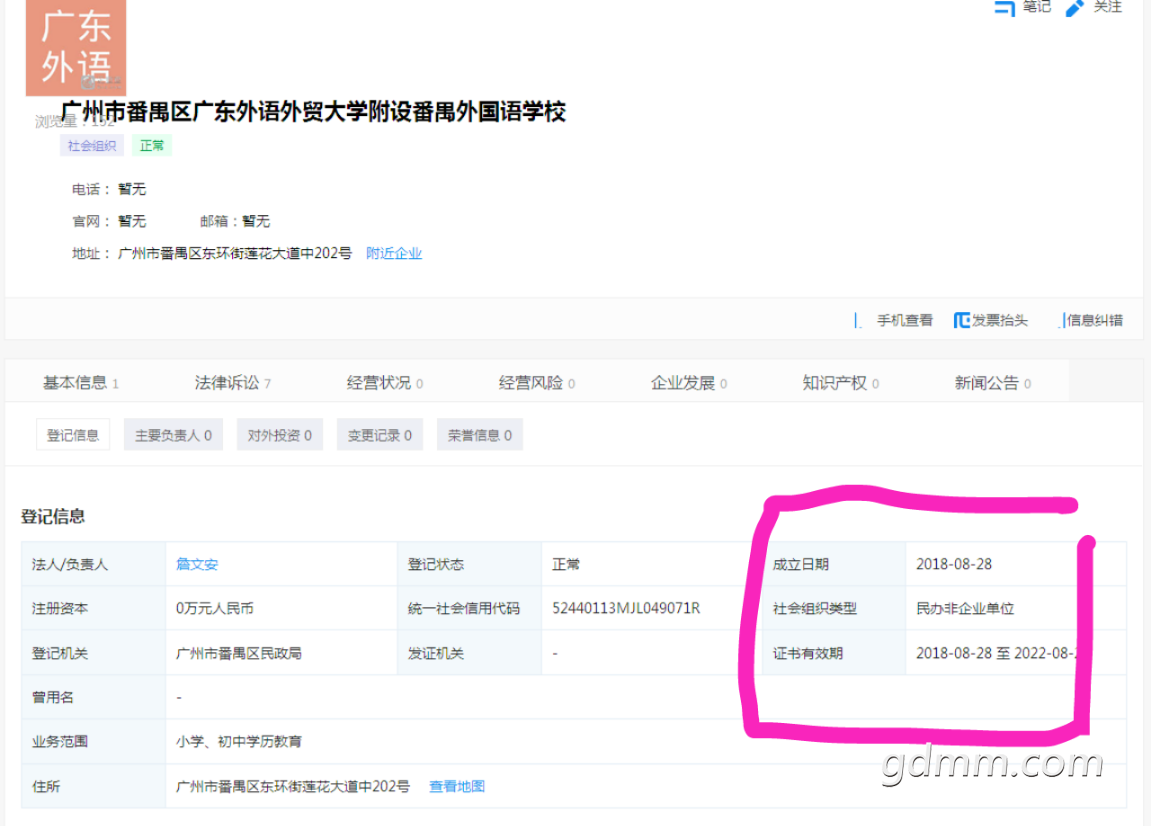Viewport: 1151px width, 826px height.
Task: Open the 广东外语 school logo thumbnail
Action: [76, 48]
